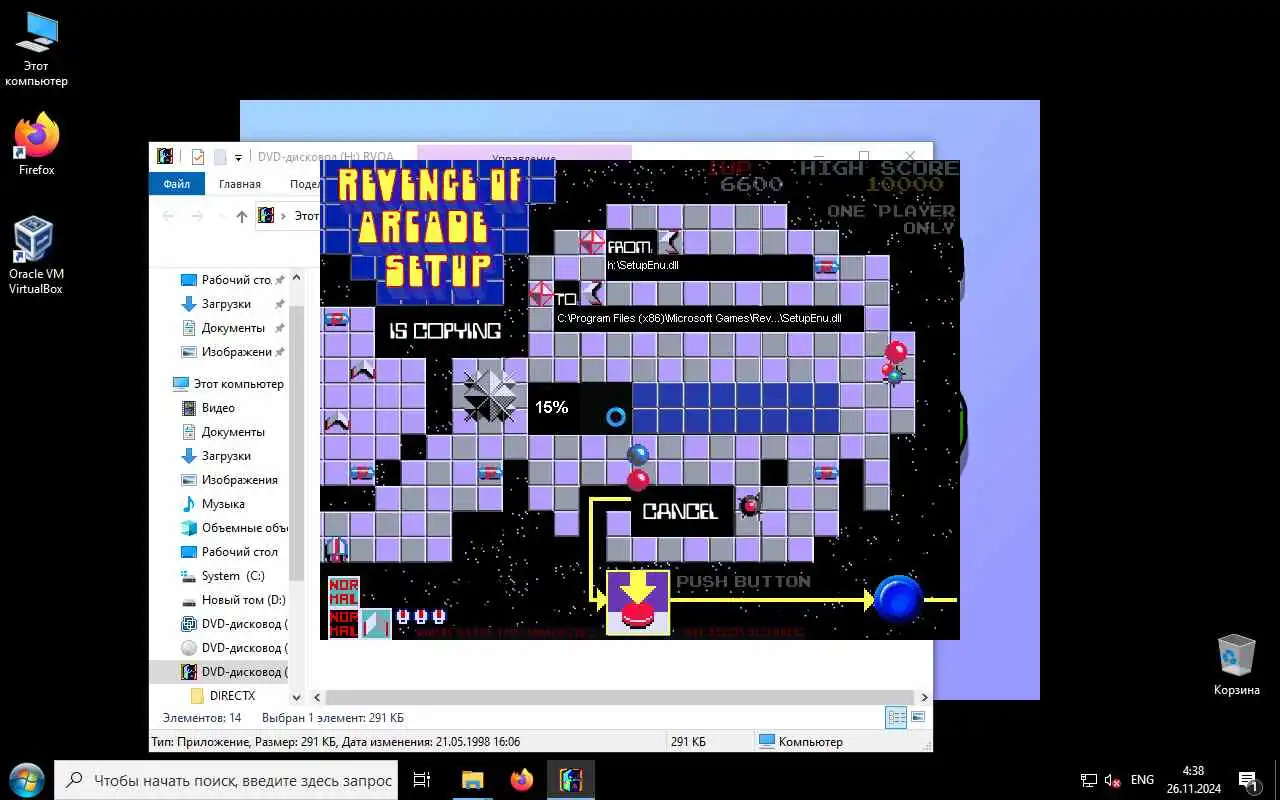The height and width of the screenshot is (800, 1280).
Task: Open the Поделиться ribbon tab
Action: (304, 184)
